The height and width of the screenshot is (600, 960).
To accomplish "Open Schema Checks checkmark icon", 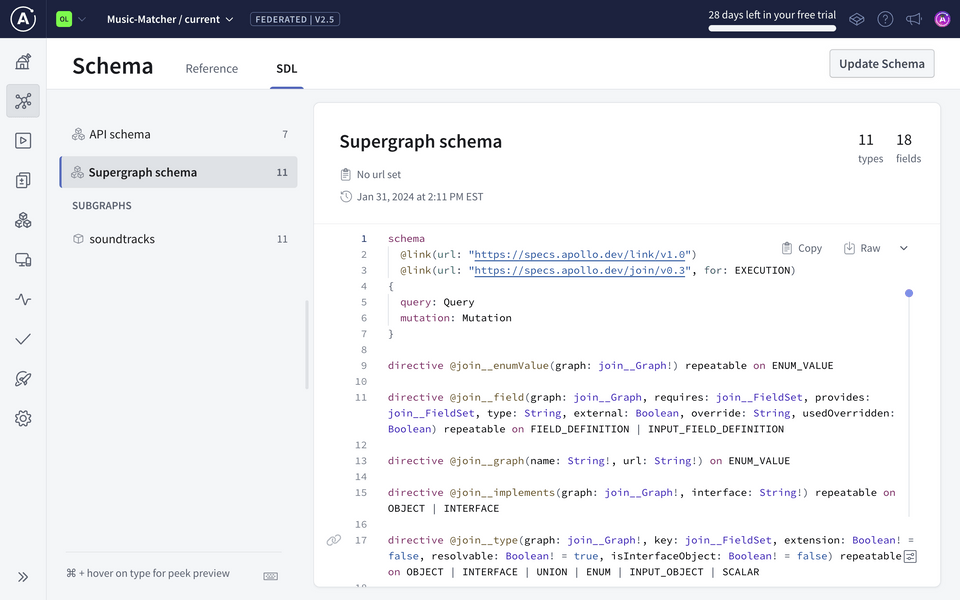I will pos(23,339).
